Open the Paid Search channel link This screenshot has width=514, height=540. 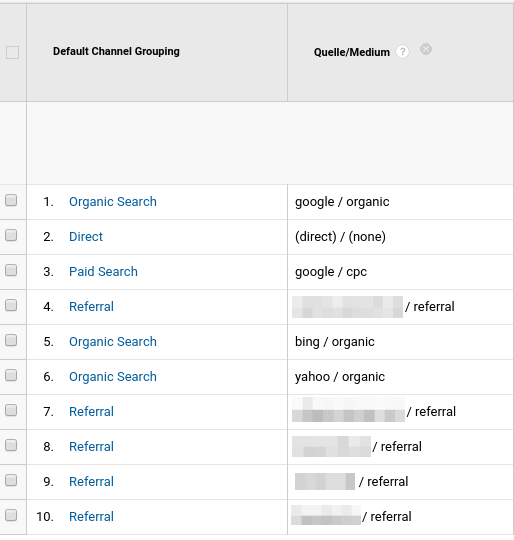coord(103,272)
